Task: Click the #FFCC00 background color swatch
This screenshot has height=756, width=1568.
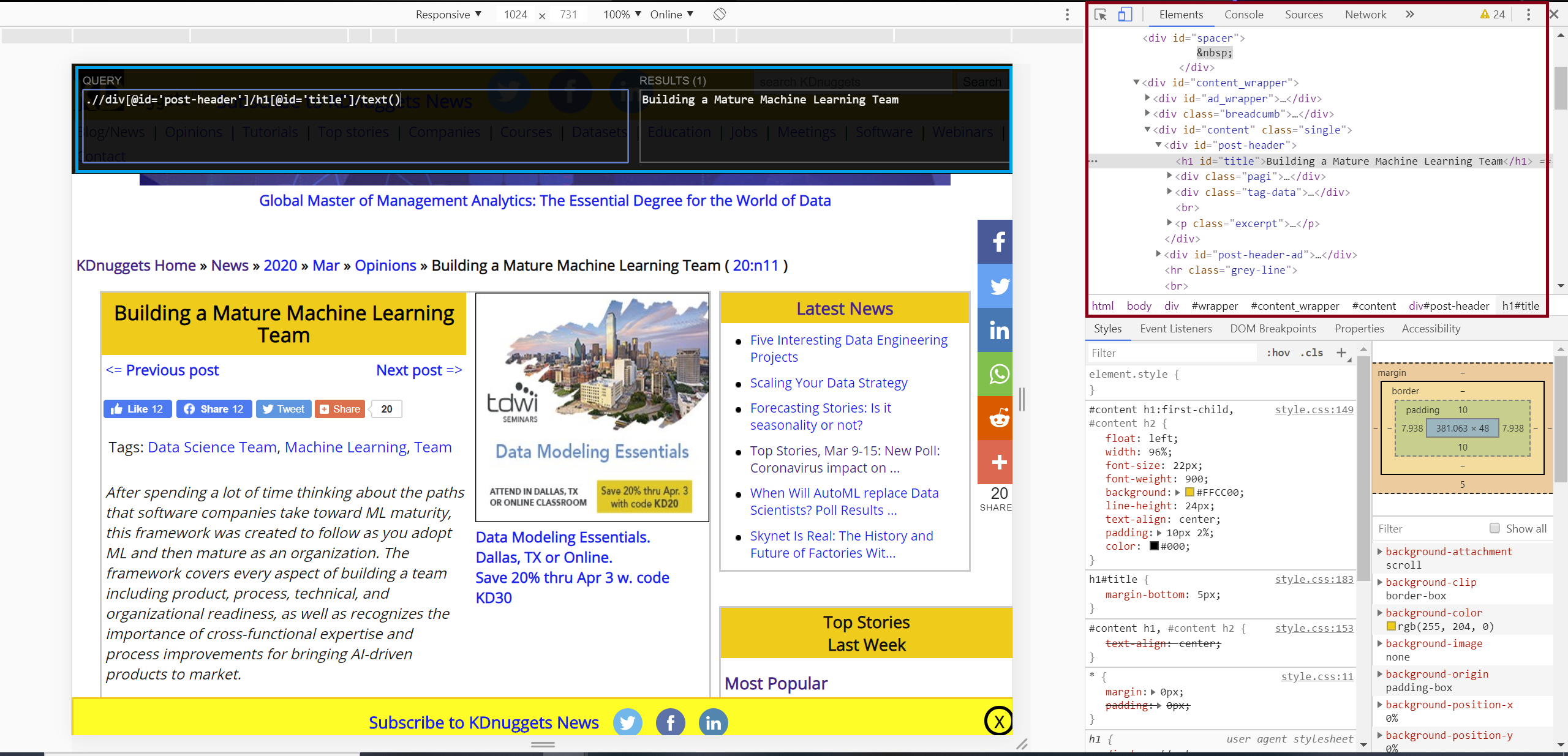Action: point(1189,492)
